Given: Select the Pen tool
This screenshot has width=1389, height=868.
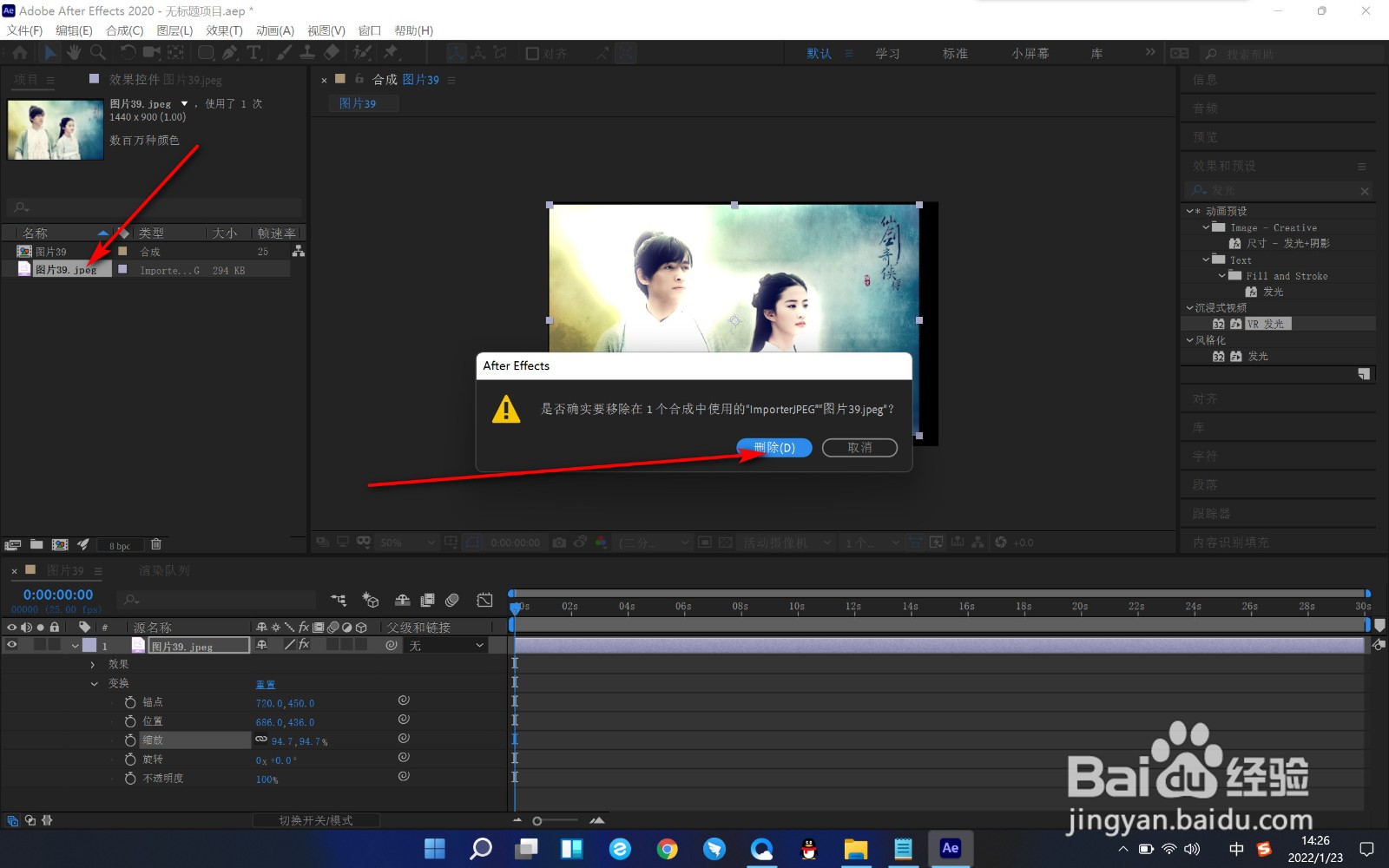Looking at the screenshot, I should click(229, 53).
